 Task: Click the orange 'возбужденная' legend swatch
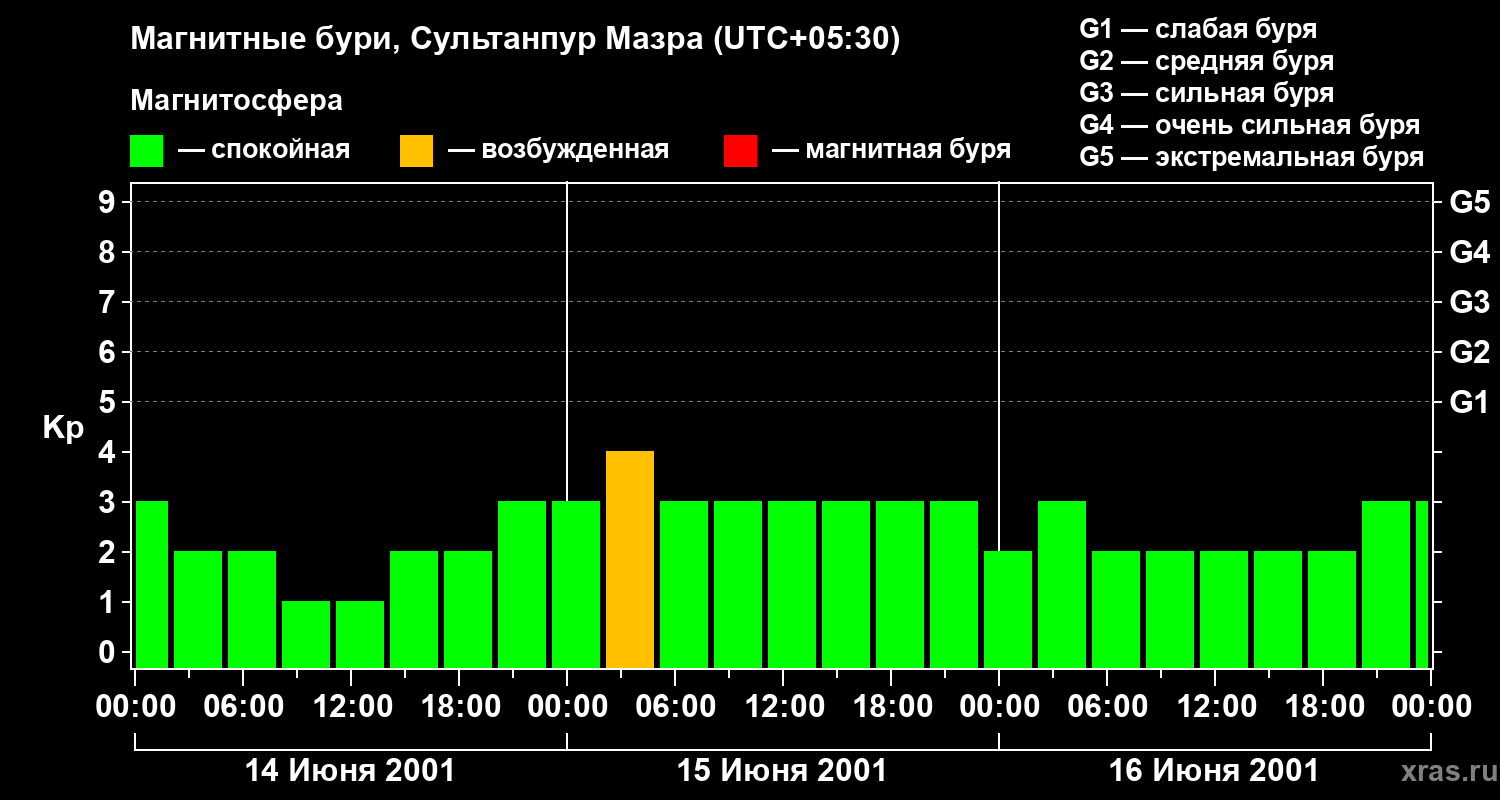click(416, 151)
